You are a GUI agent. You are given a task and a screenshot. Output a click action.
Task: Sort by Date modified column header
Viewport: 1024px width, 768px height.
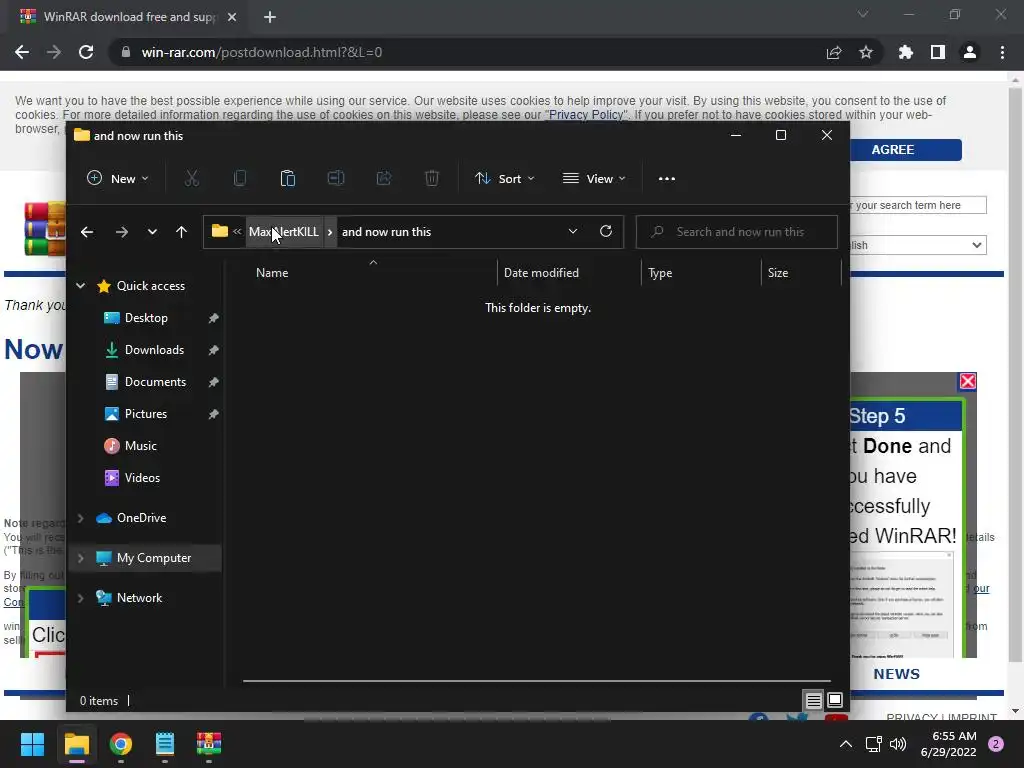click(x=541, y=273)
